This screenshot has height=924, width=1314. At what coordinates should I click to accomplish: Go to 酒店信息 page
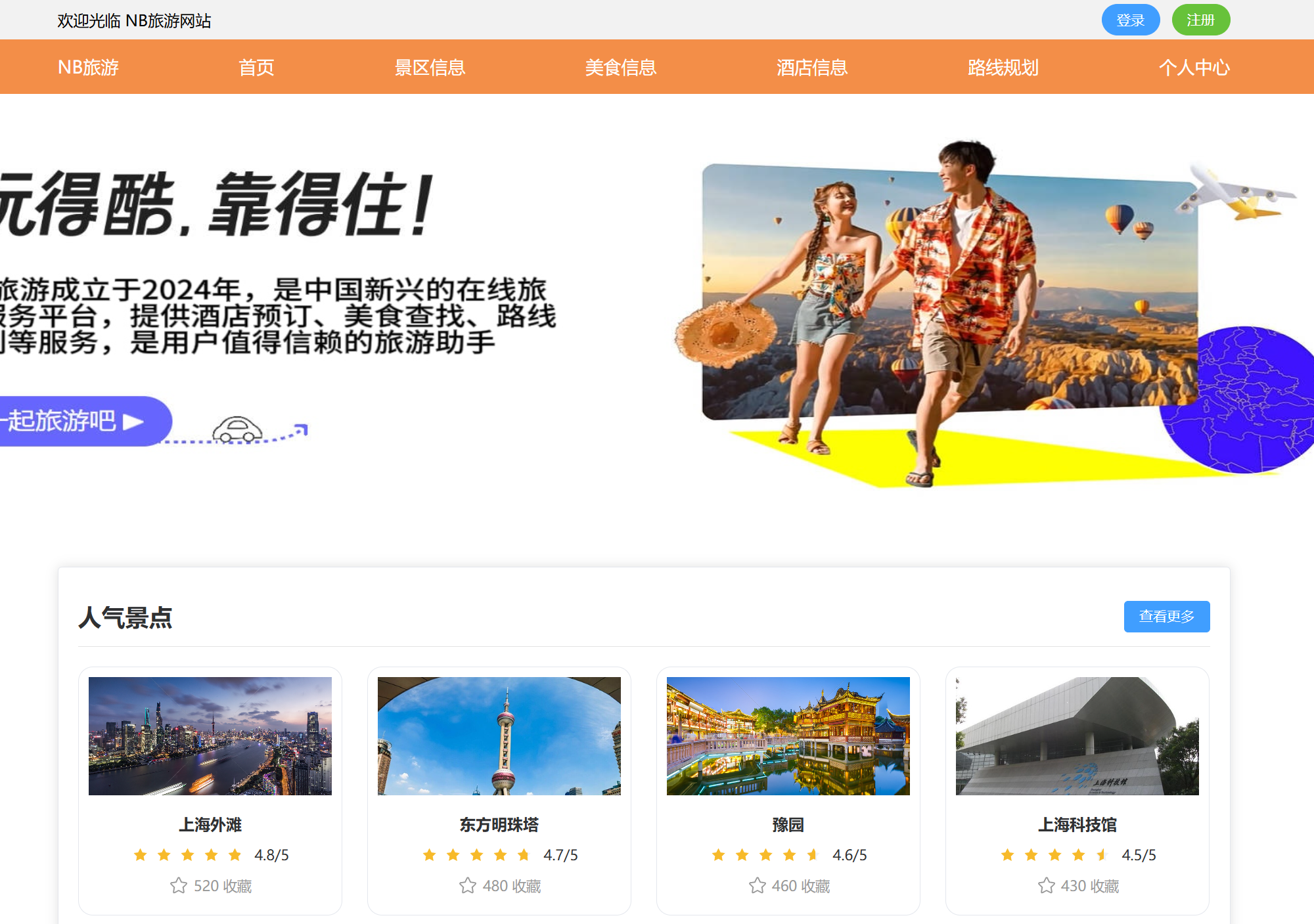[x=811, y=67]
